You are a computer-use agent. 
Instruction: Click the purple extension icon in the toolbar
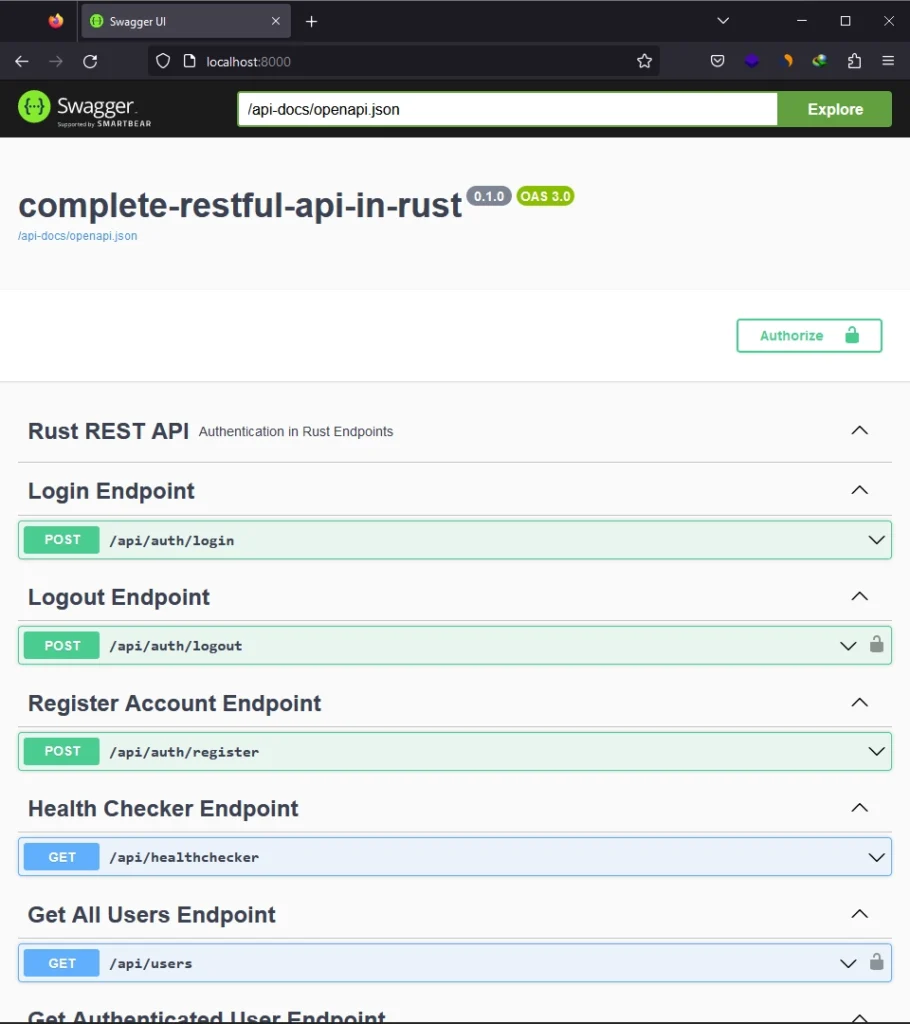point(752,60)
